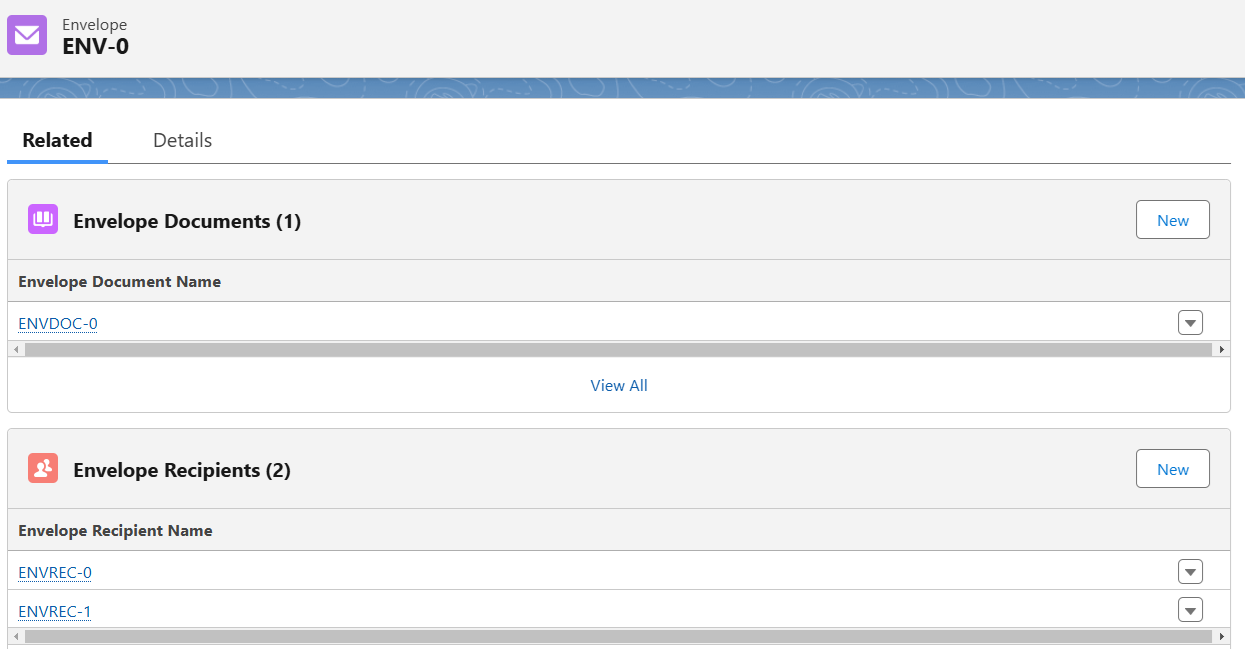Image resolution: width=1245 pixels, height=649 pixels.
Task: Click the Envelope Recipients (2) heading
Action: point(182,470)
